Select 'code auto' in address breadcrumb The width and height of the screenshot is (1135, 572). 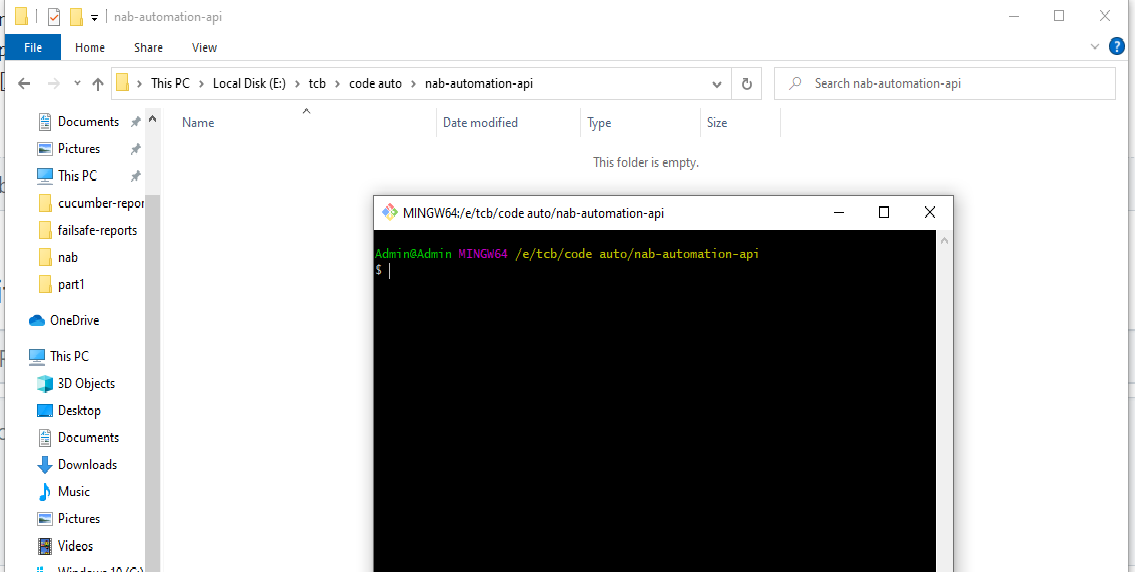coord(375,84)
